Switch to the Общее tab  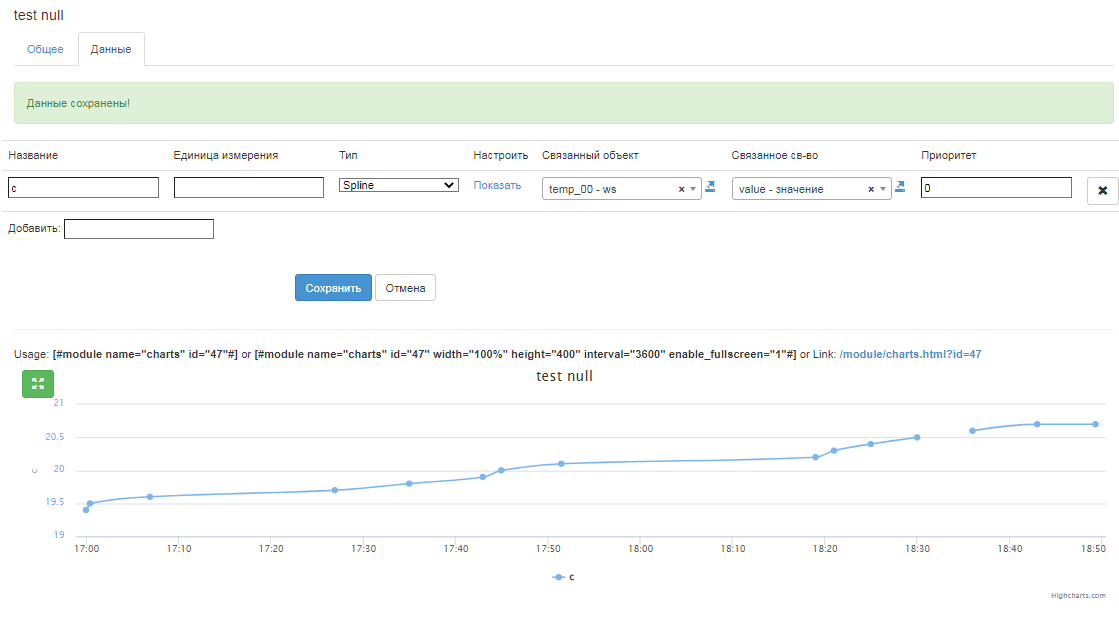(x=45, y=49)
